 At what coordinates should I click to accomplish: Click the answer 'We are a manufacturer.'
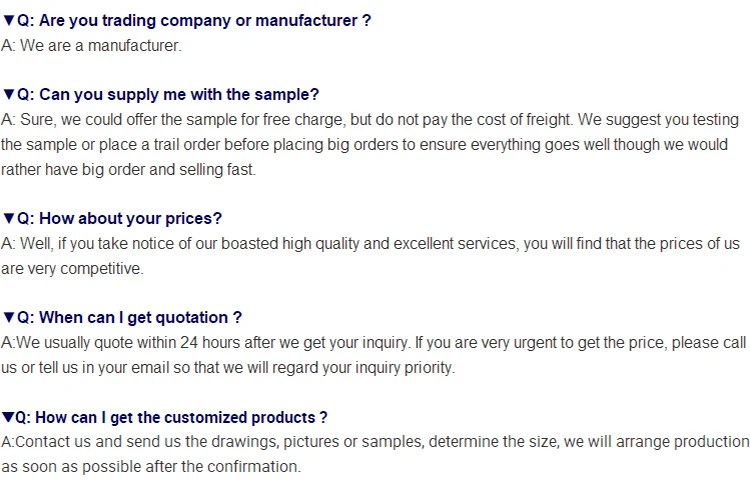(100, 46)
